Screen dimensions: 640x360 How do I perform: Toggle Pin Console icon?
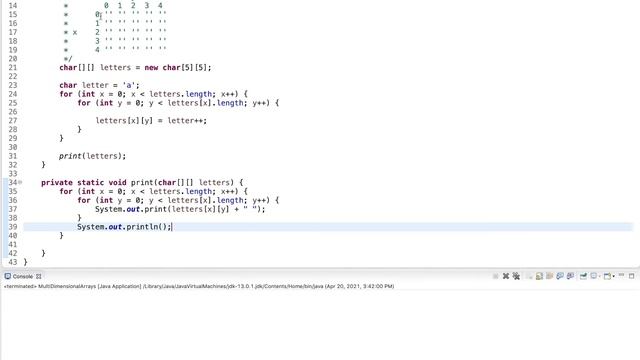pyautogui.click(x=583, y=276)
